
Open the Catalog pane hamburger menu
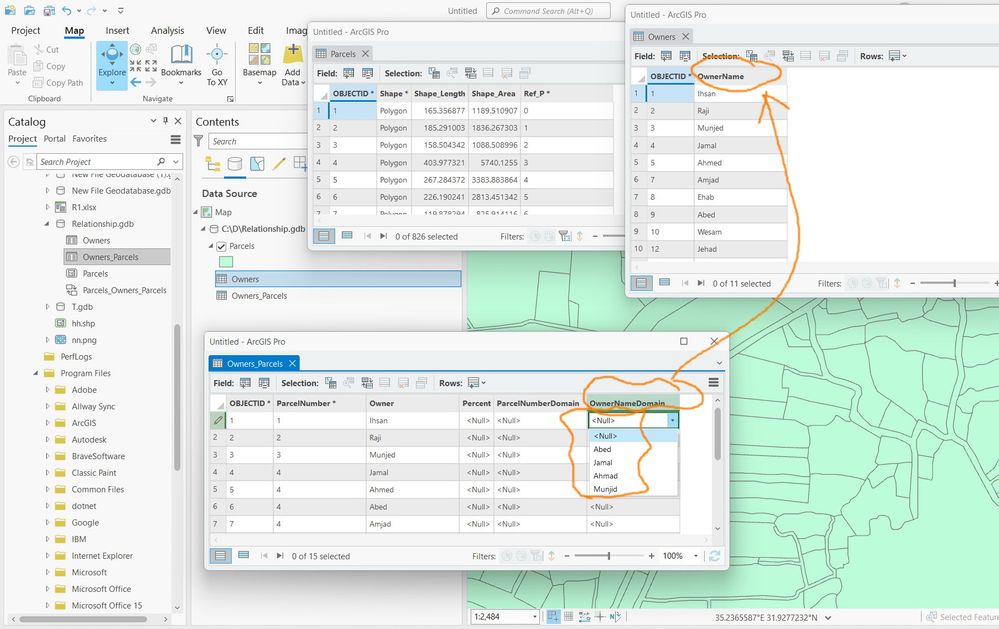click(176, 140)
